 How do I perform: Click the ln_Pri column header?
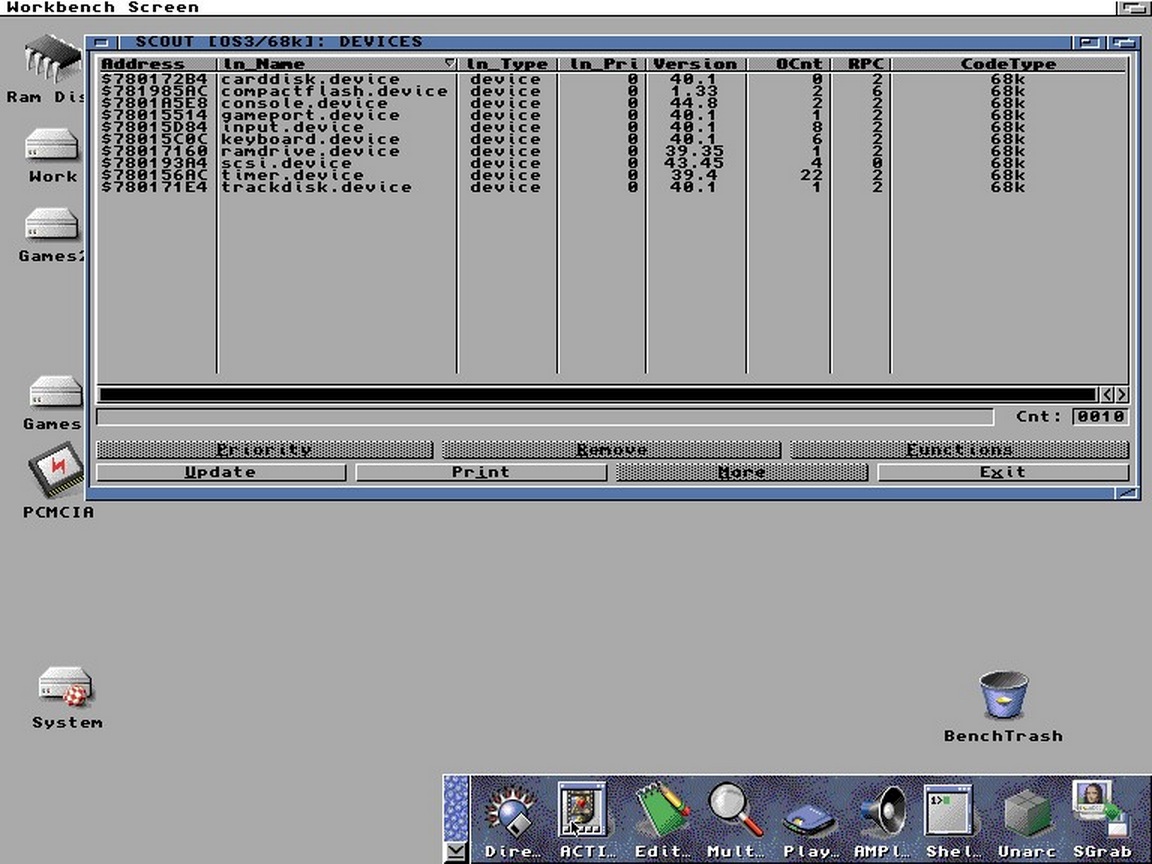[602, 64]
